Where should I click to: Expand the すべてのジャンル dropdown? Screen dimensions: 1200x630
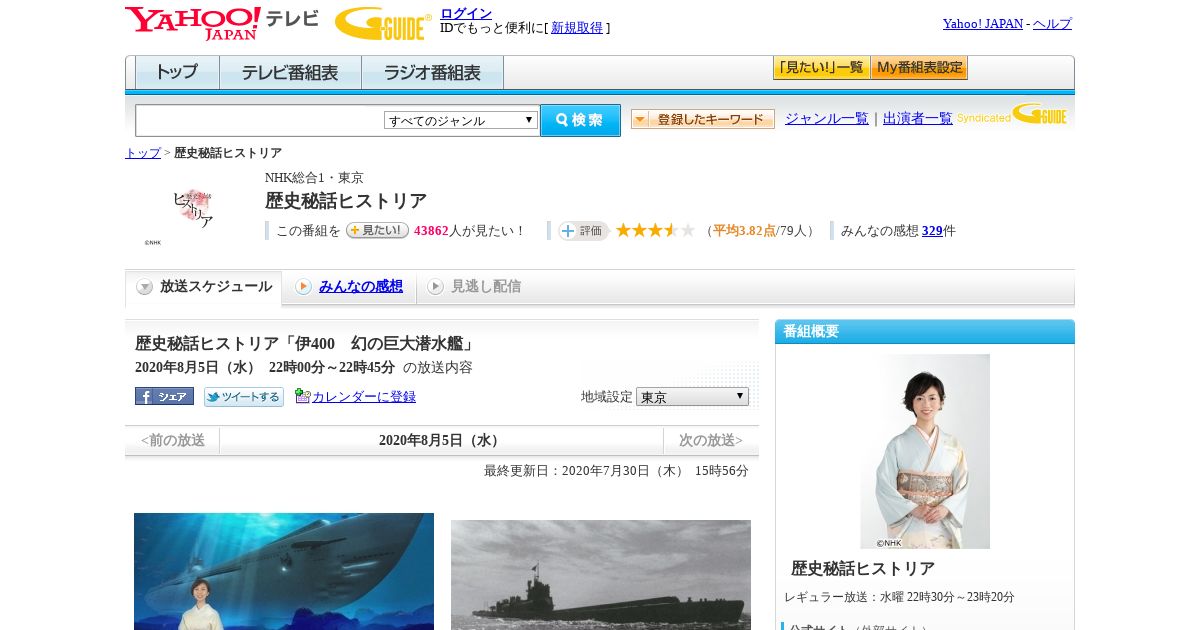coord(461,120)
